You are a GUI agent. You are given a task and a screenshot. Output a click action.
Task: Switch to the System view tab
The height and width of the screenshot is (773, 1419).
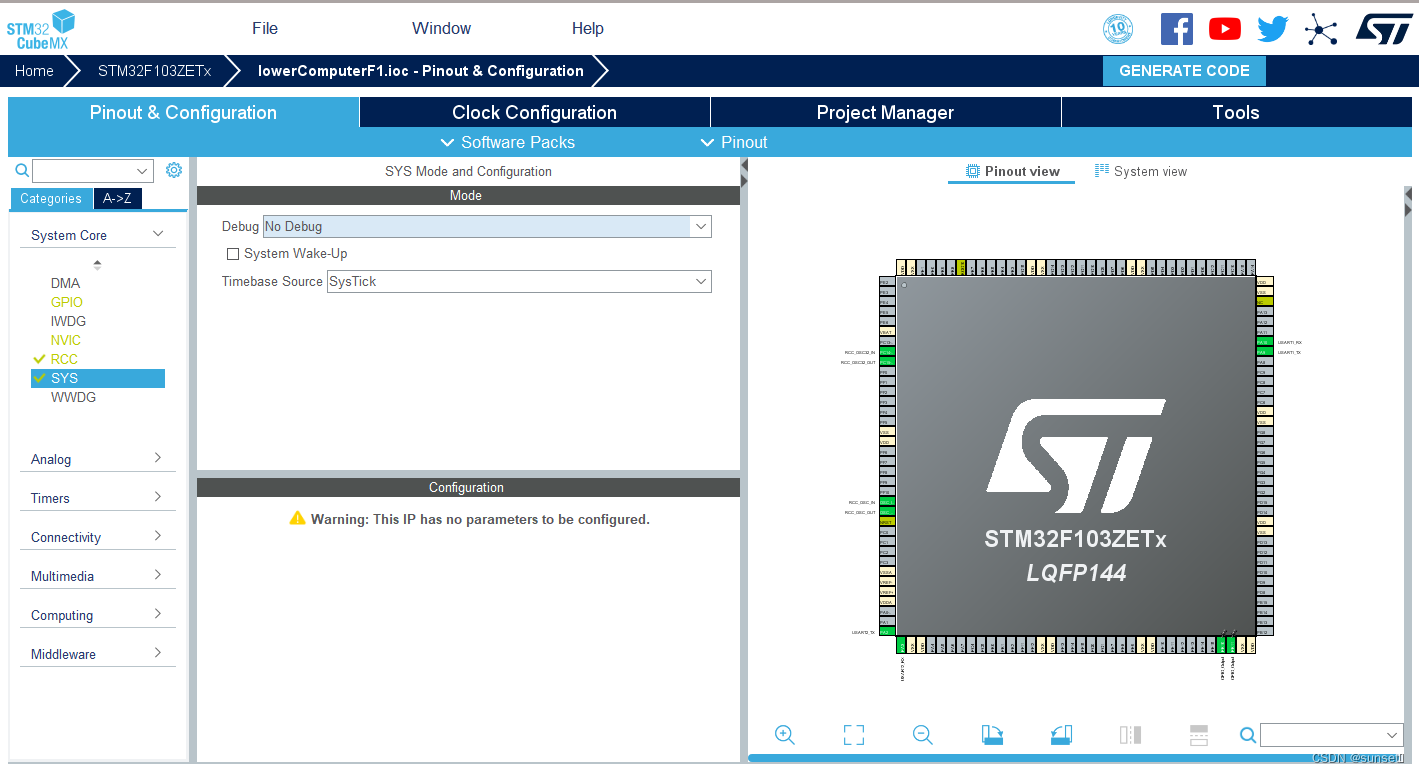[x=1140, y=171]
